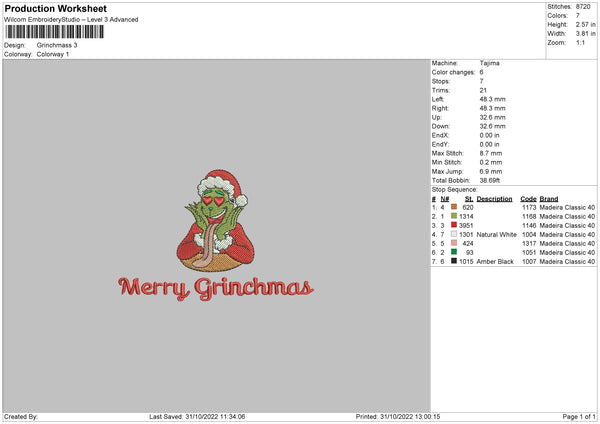The width and height of the screenshot is (600, 424).
Task: Click the Page 1 of 1 label
Action: pyautogui.click(x=579, y=417)
